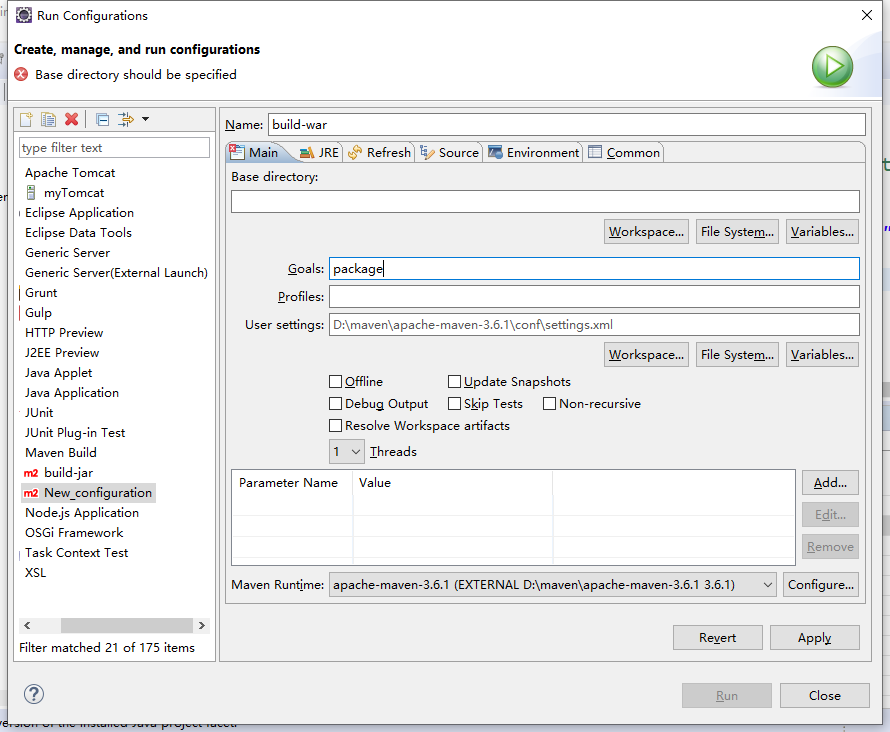Click Variables button under User settings
Viewport: 890px width, 732px height.
pos(822,355)
